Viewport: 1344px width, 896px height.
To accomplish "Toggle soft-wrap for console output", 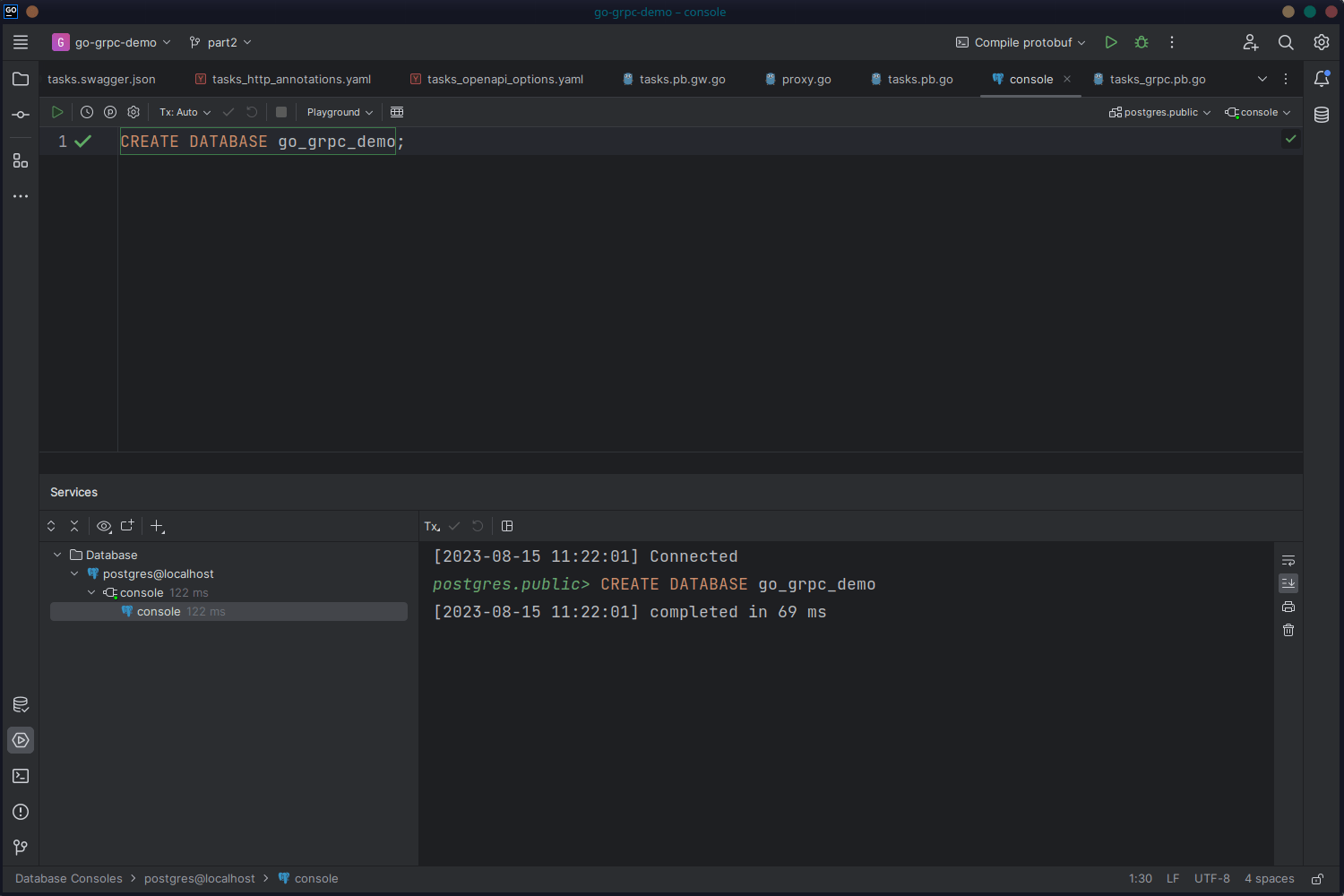I will (x=1288, y=560).
